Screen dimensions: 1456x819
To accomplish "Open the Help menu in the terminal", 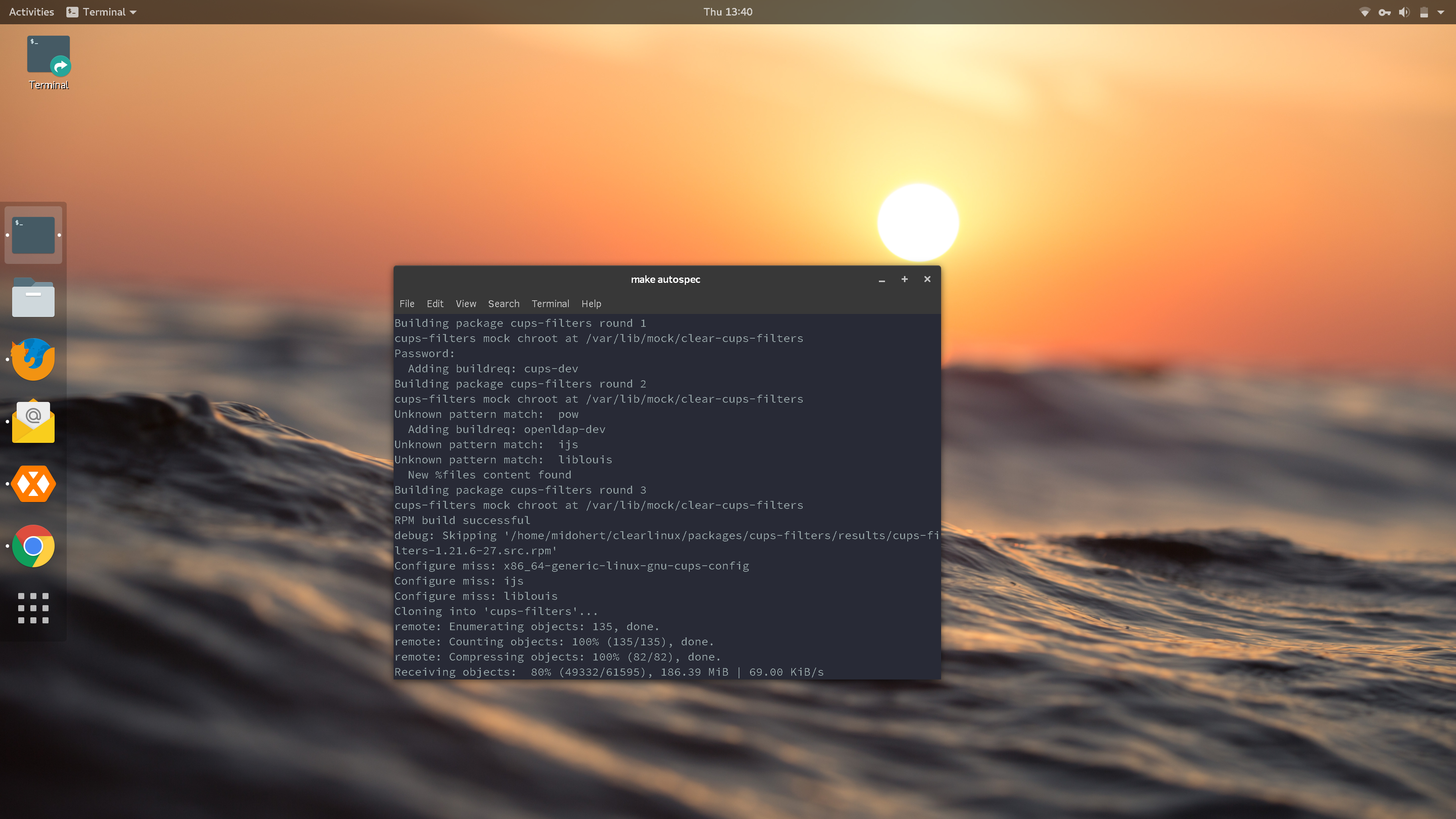I will (591, 303).
